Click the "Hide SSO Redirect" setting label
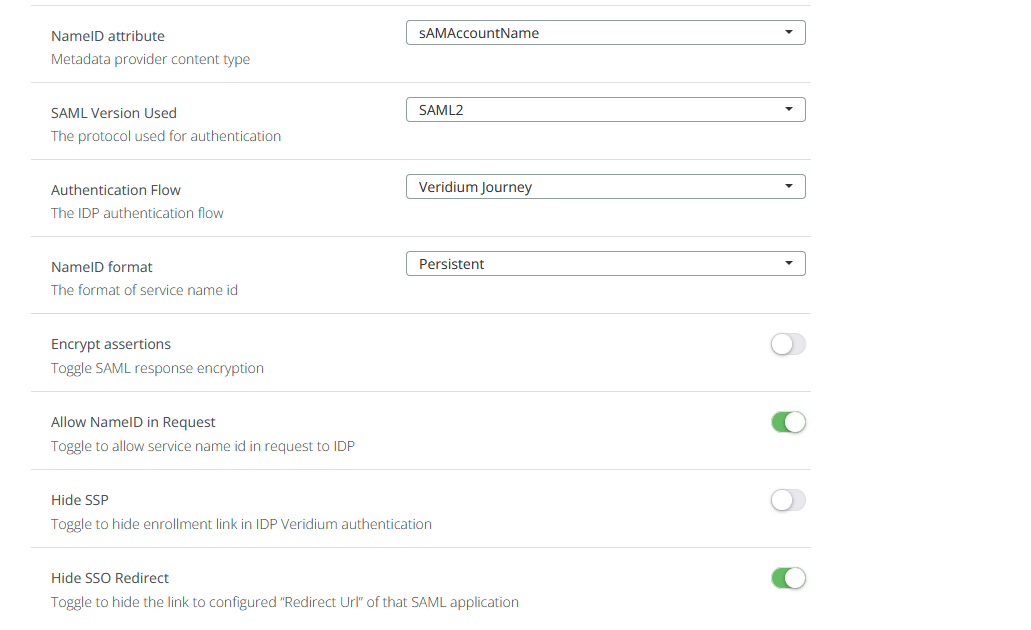The height and width of the screenshot is (630, 1031). coord(110,578)
